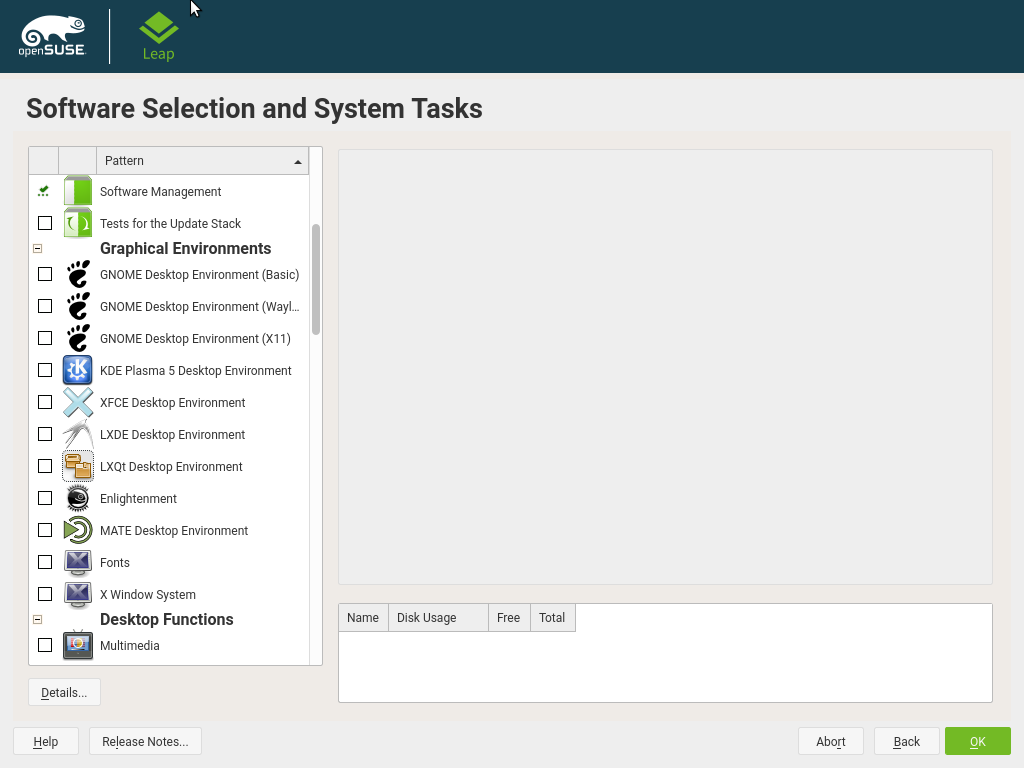1024x768 pixels.
Task: Select the KDE Plasma 5 Desktop Environment text
Action: pos(195,370)
